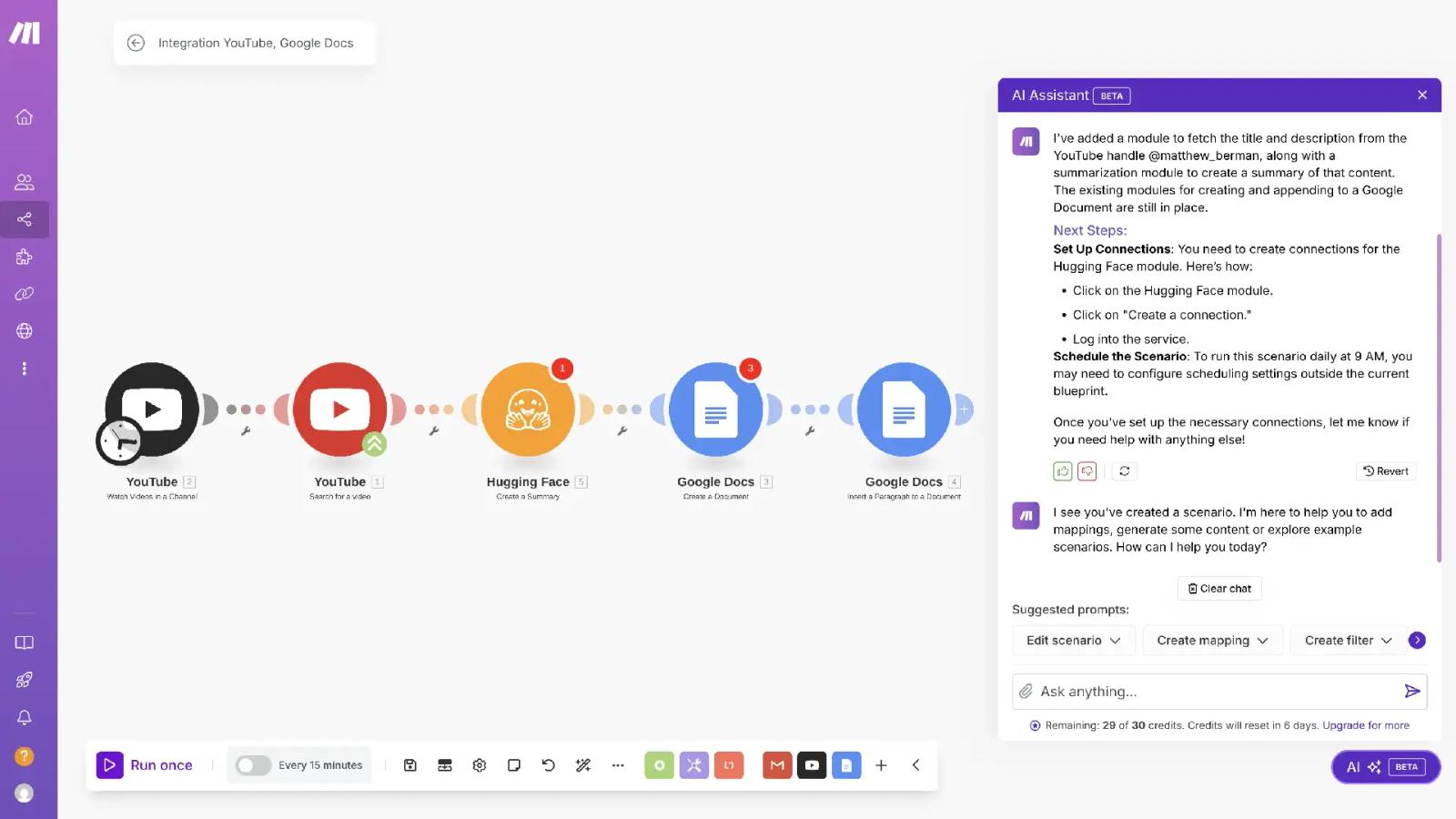
Task: Click the YouTube favorite app icon in toolbar
Action: (x=812, y=765)
